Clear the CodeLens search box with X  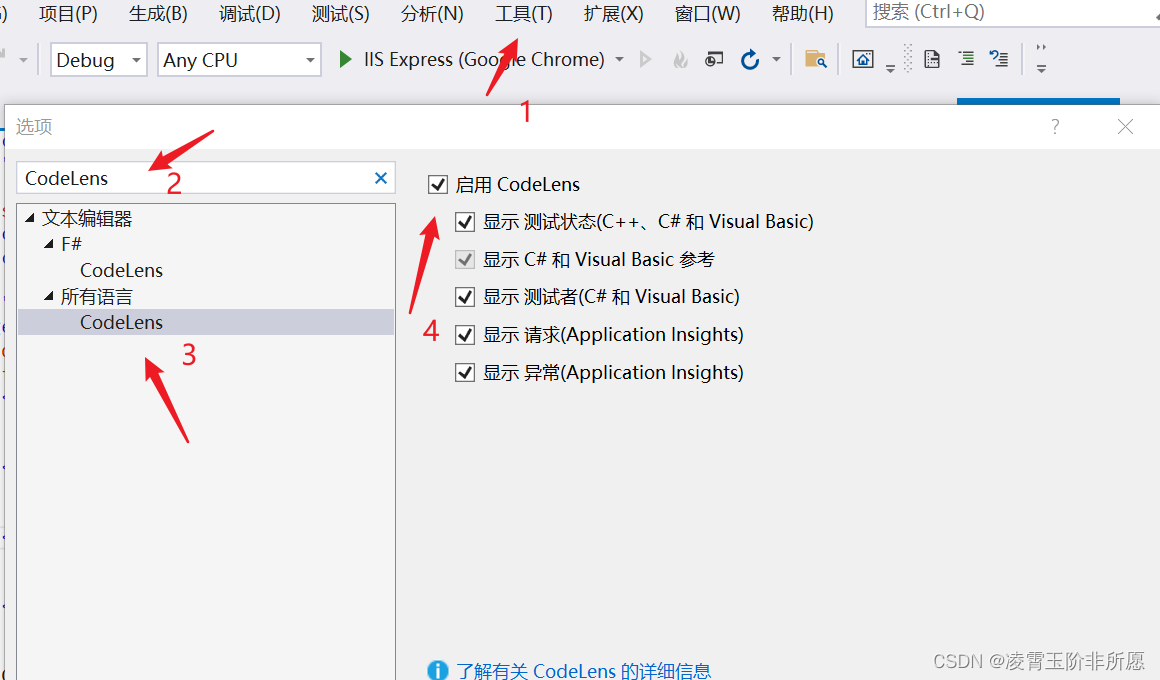tap(381, 177)
